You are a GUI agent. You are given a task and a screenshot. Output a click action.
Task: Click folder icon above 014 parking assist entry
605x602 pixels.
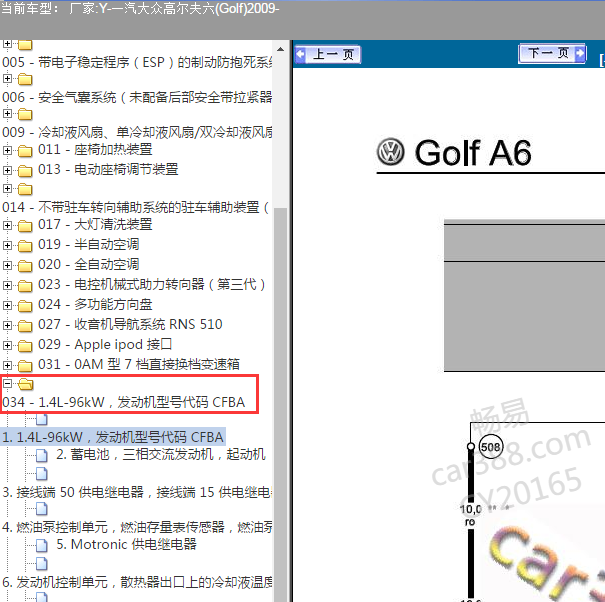point(25,189)
